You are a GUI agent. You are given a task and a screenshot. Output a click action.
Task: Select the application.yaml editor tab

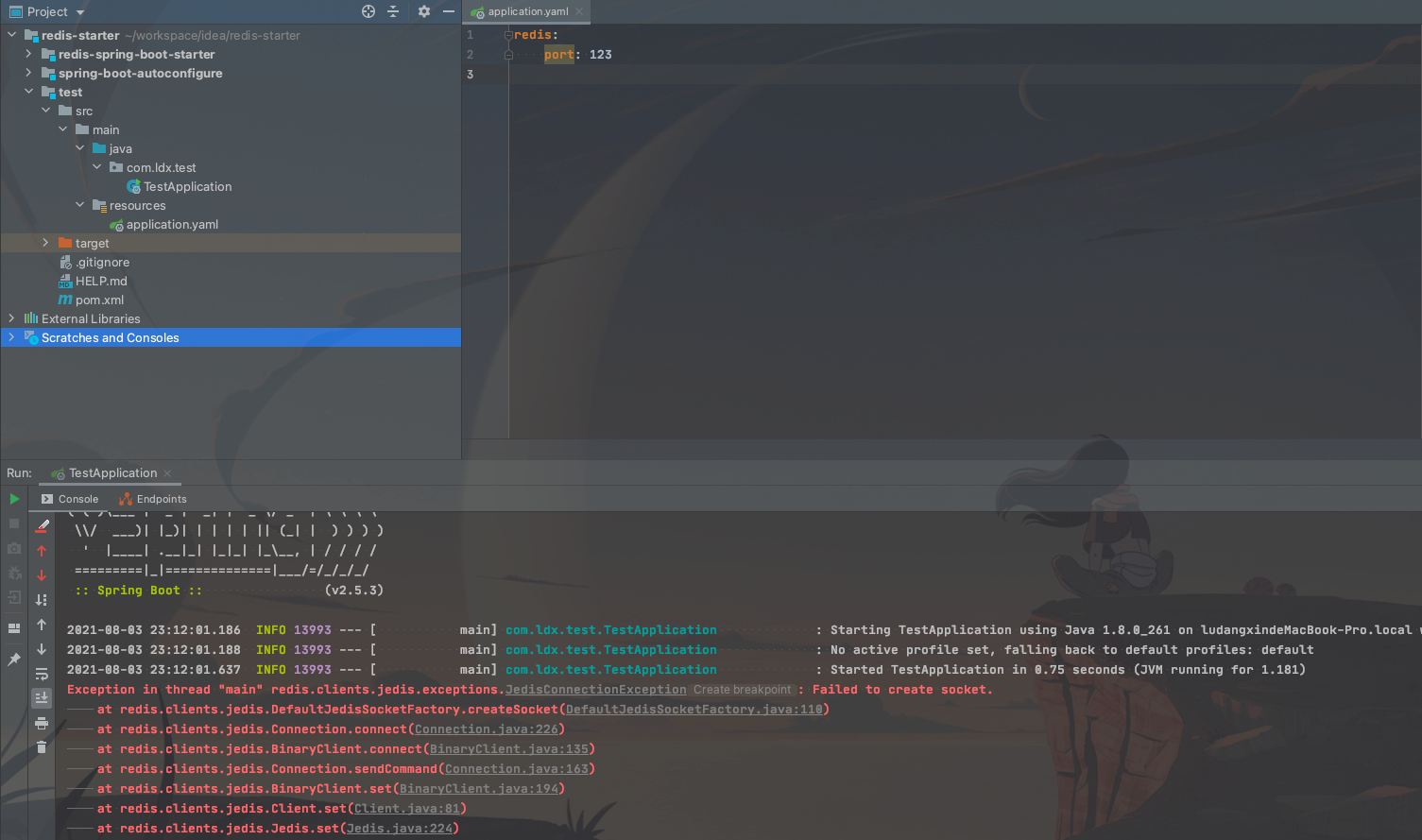pos(527,11)
